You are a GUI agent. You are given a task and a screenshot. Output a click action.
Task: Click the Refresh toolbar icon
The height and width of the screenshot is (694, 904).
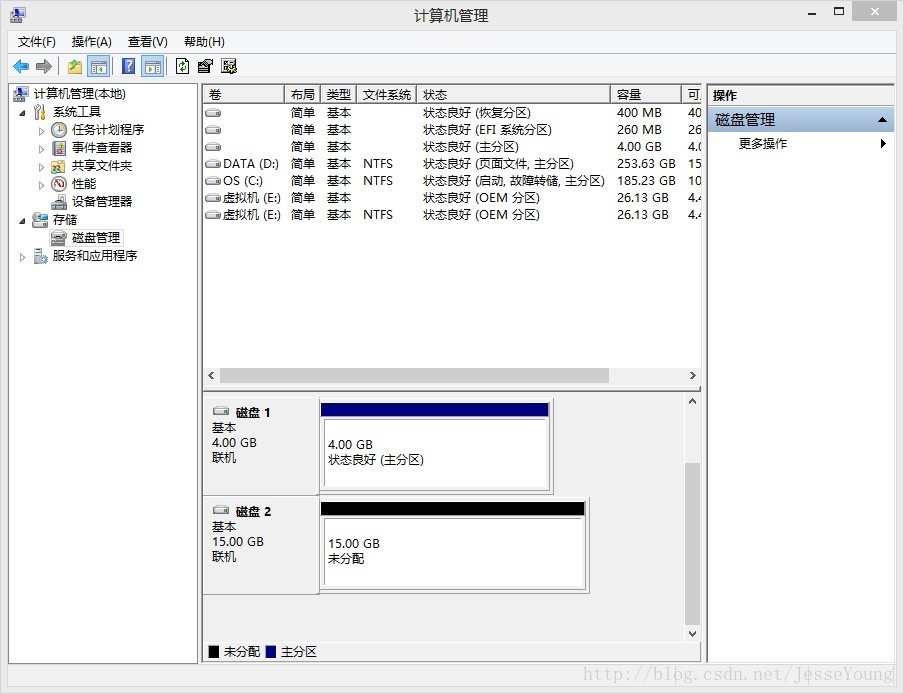[182, 66]
